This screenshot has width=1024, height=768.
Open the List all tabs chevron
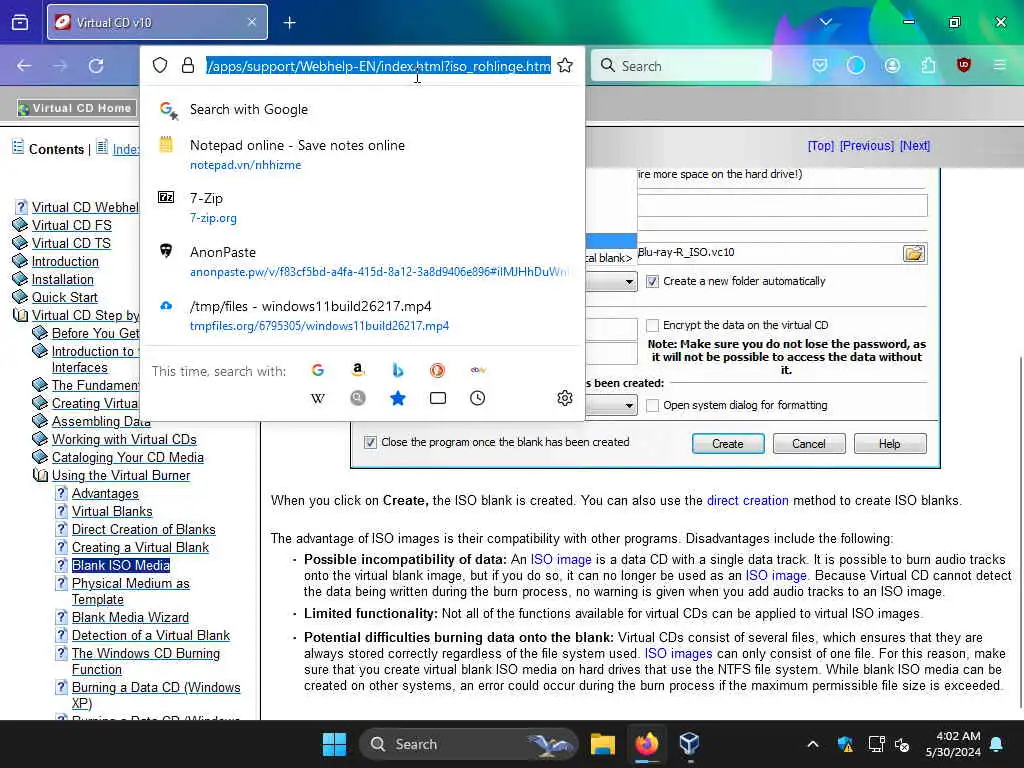(x=825, y=22)
